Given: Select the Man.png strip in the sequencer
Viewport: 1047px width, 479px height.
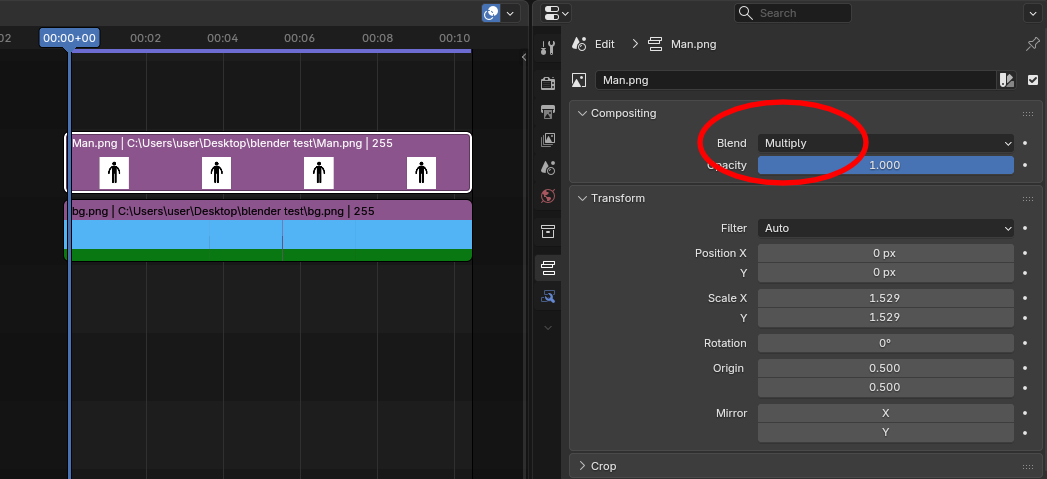Looking at the screenshot, I should (x=268, y=162).
